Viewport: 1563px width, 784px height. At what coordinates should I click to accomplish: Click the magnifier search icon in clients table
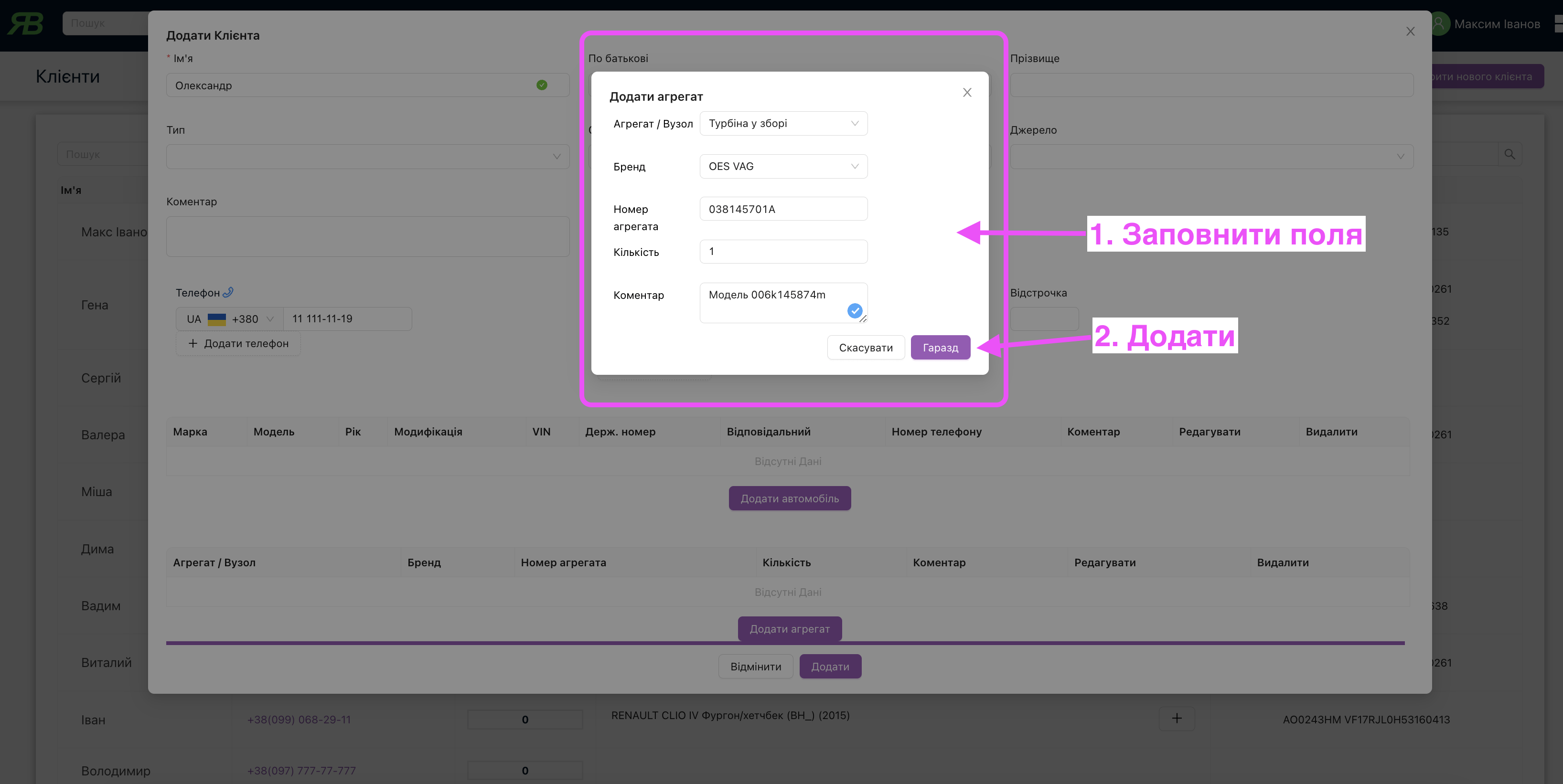[1509, 154]
